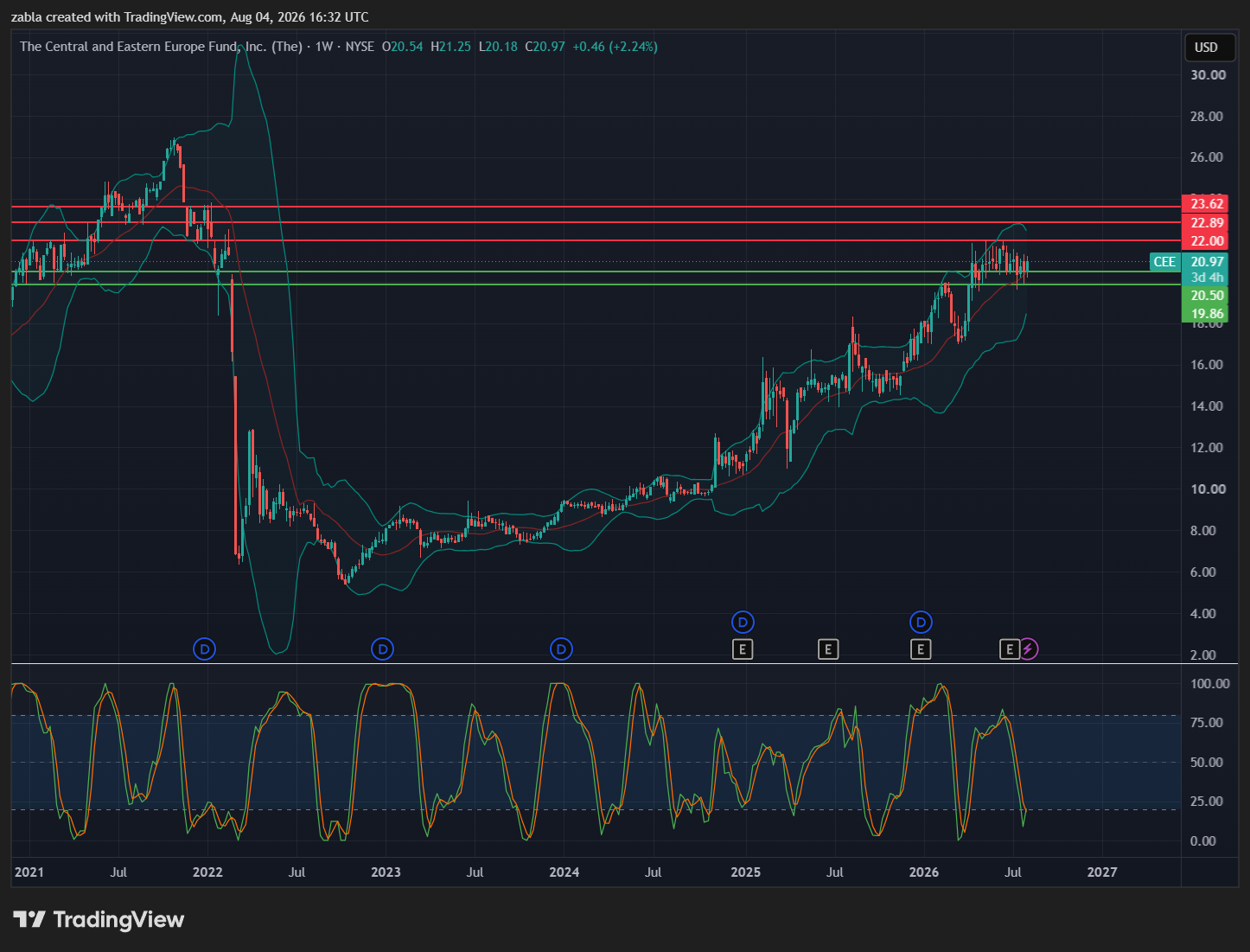Click 100.00 on the oscillator scale

pyautogui.click(x=1210, y=684)
